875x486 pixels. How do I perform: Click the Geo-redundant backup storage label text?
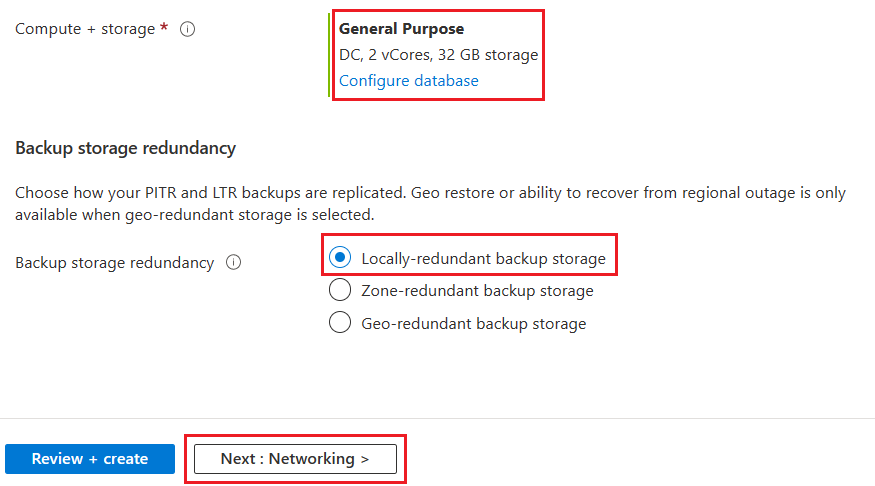point(473,323)
